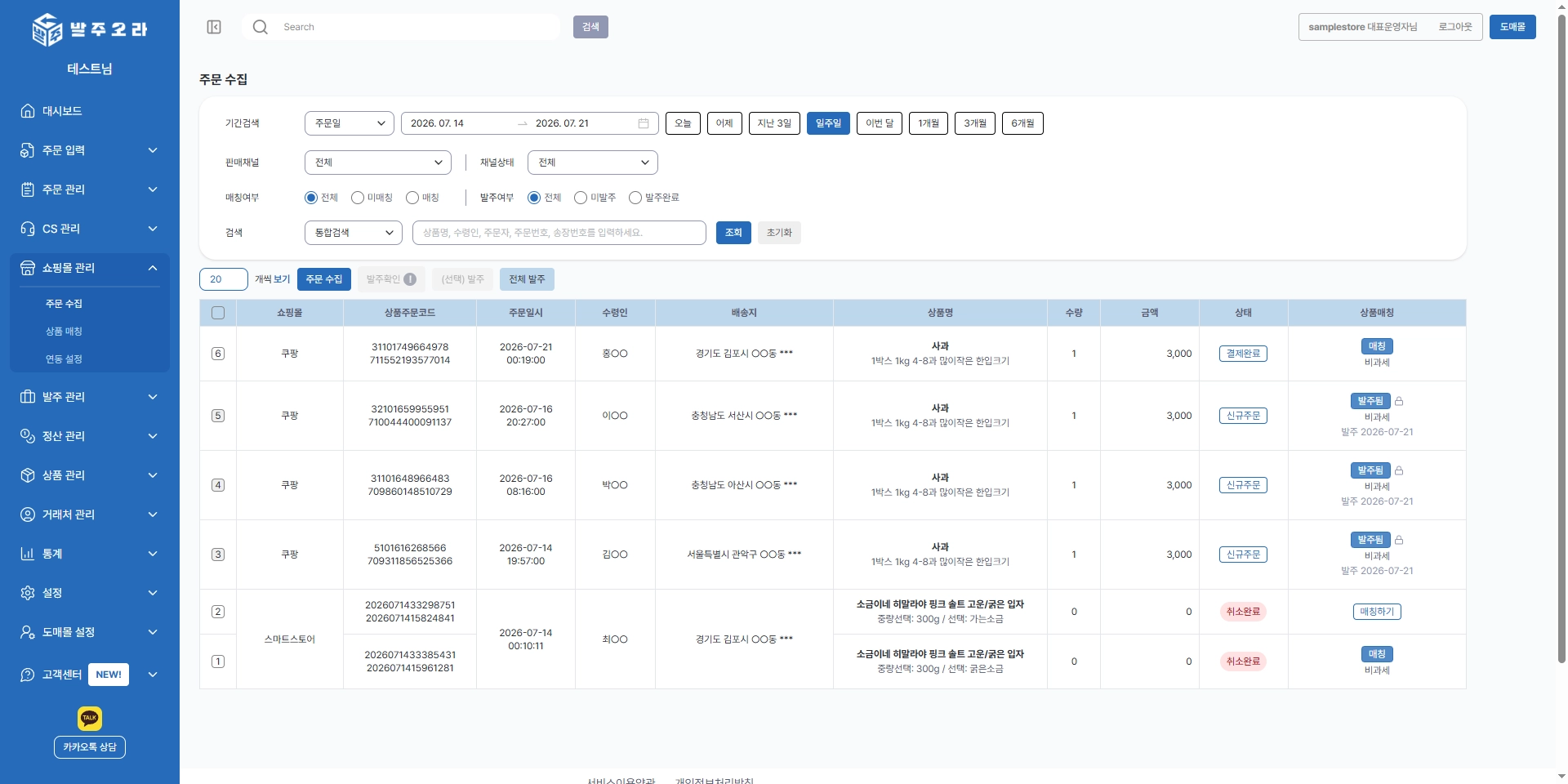Check the row 4 order checkbox

click(218, 485)
